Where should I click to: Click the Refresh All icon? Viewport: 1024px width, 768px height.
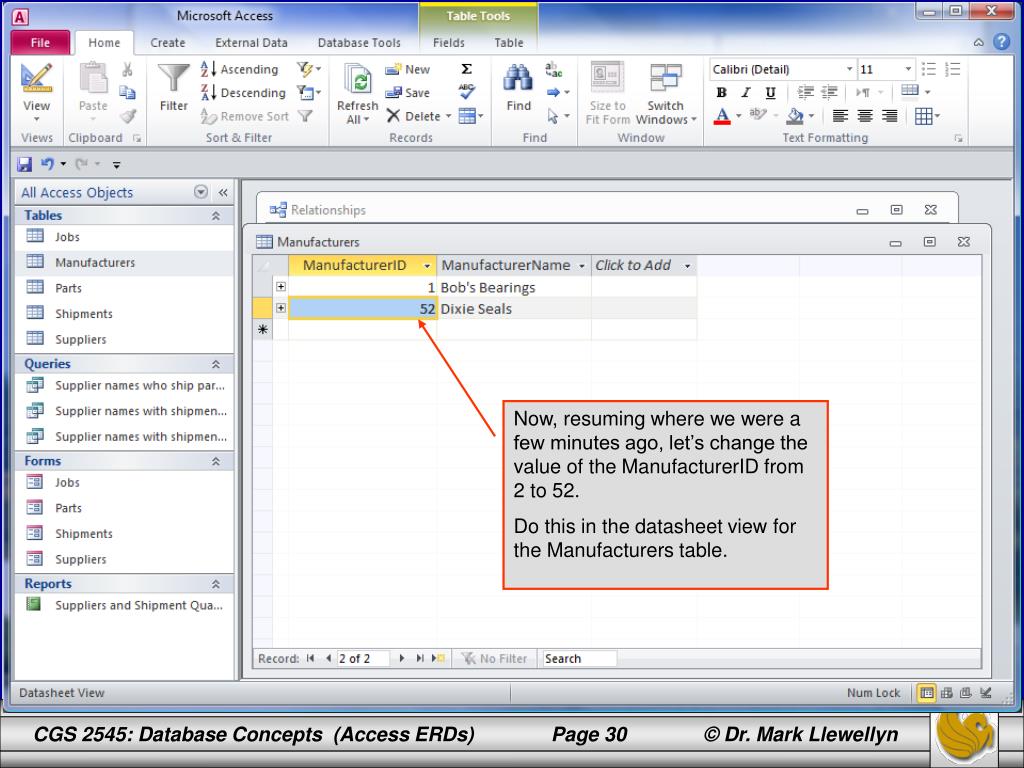point(358,80)
